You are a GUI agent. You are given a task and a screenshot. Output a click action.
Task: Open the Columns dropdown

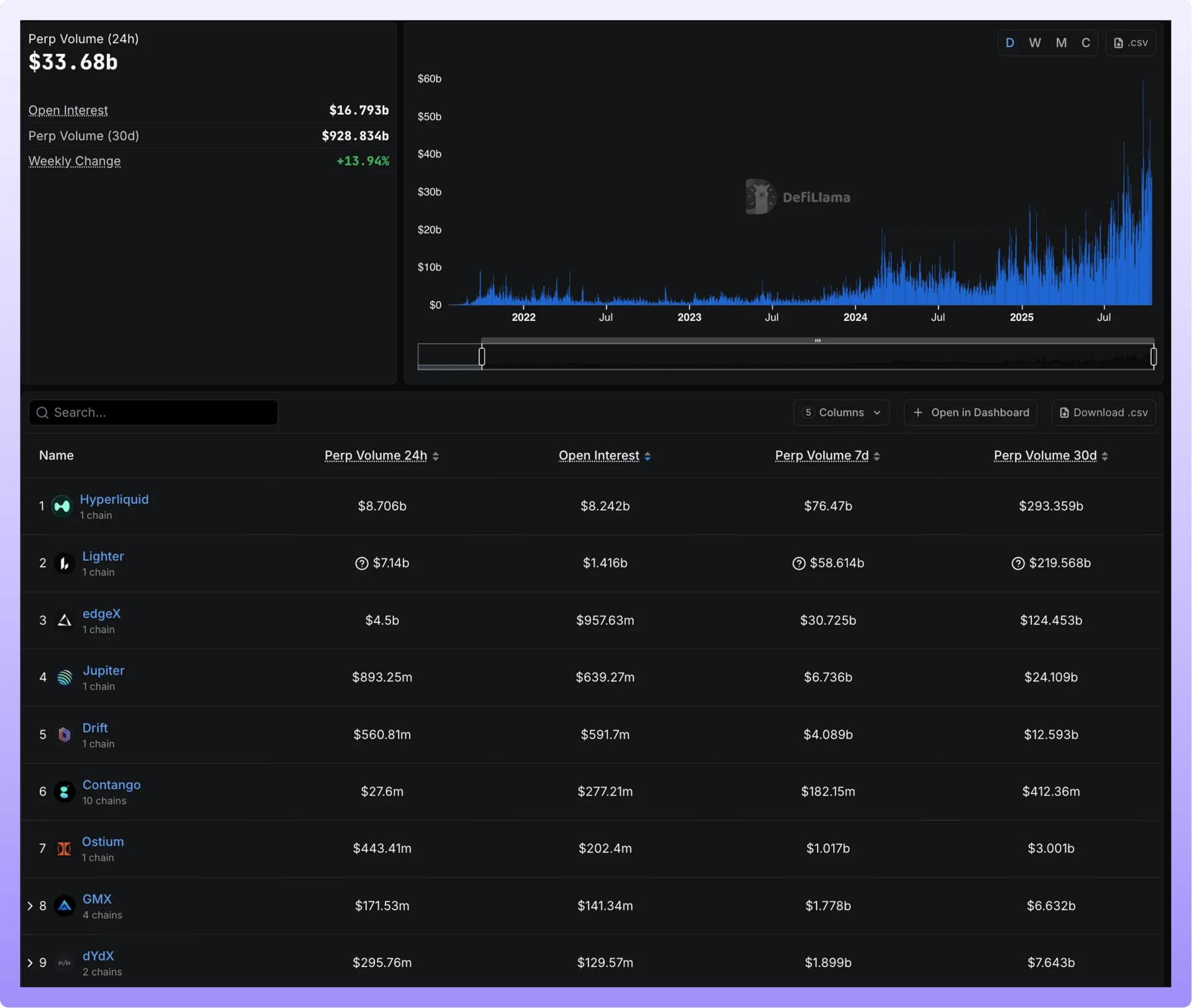click(841, 413)
